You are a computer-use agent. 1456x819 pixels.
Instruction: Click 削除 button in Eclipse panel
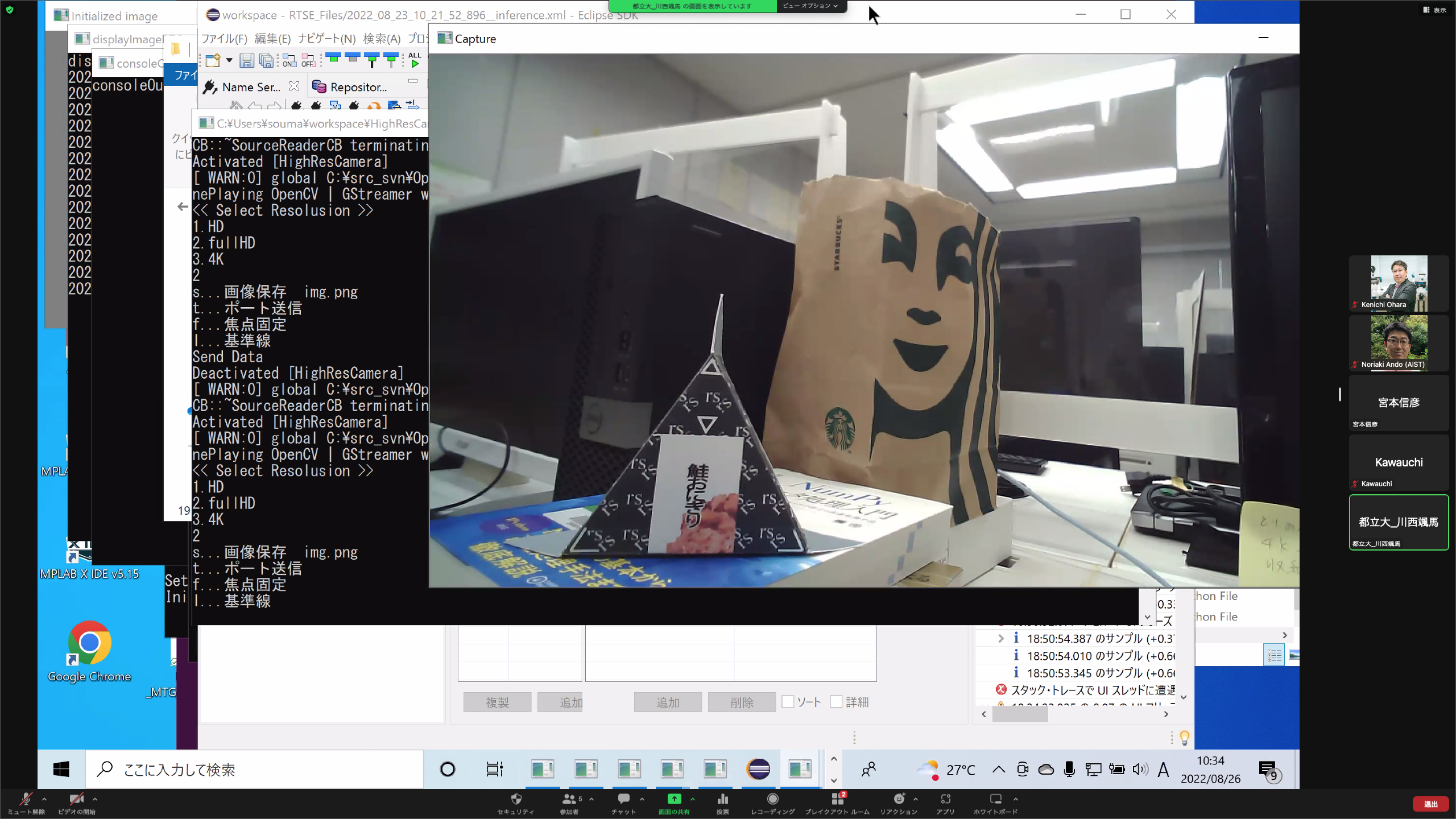pos(742,702)
